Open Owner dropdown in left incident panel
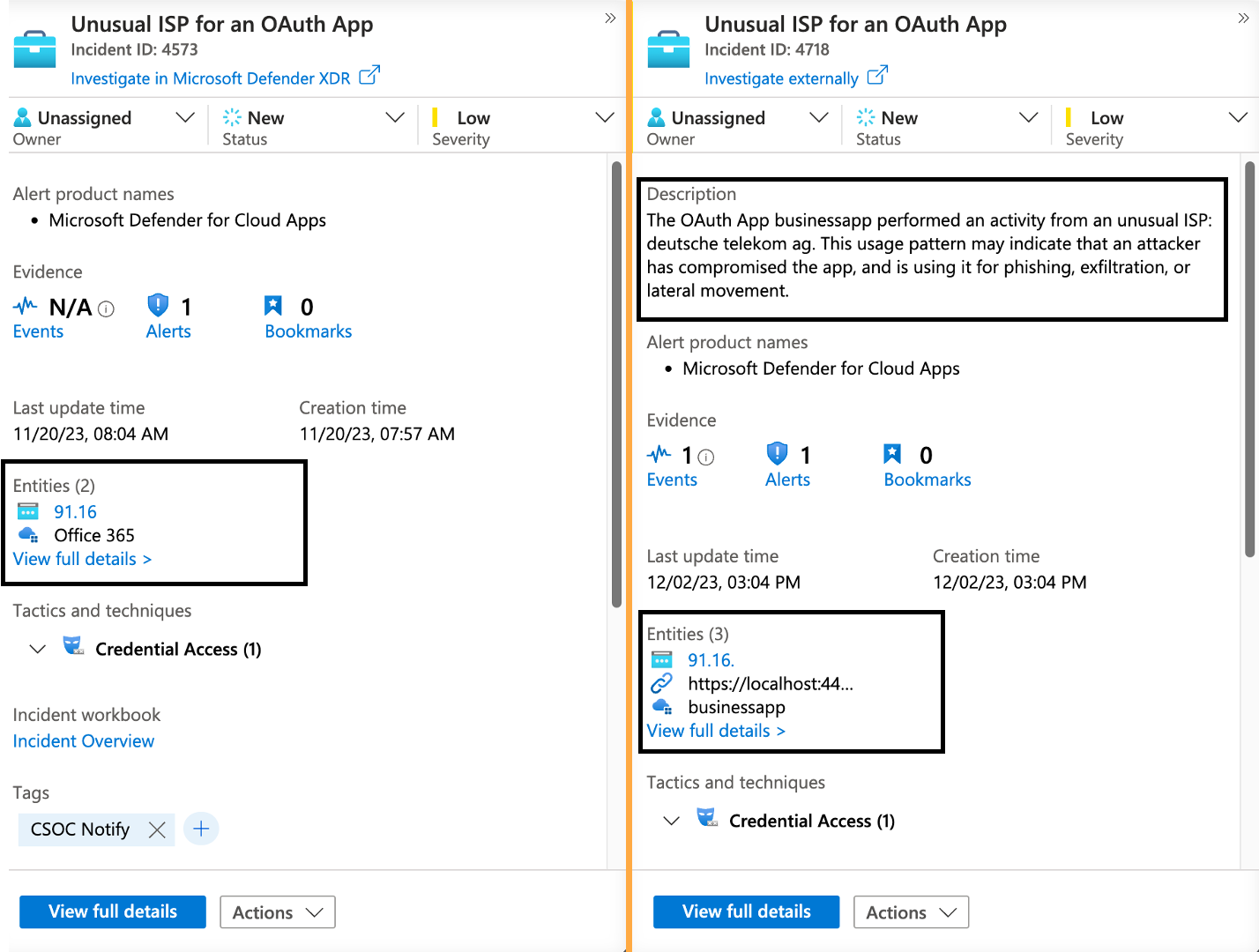Viewport: 1259px width, 952px height. (x=185, y=118)
